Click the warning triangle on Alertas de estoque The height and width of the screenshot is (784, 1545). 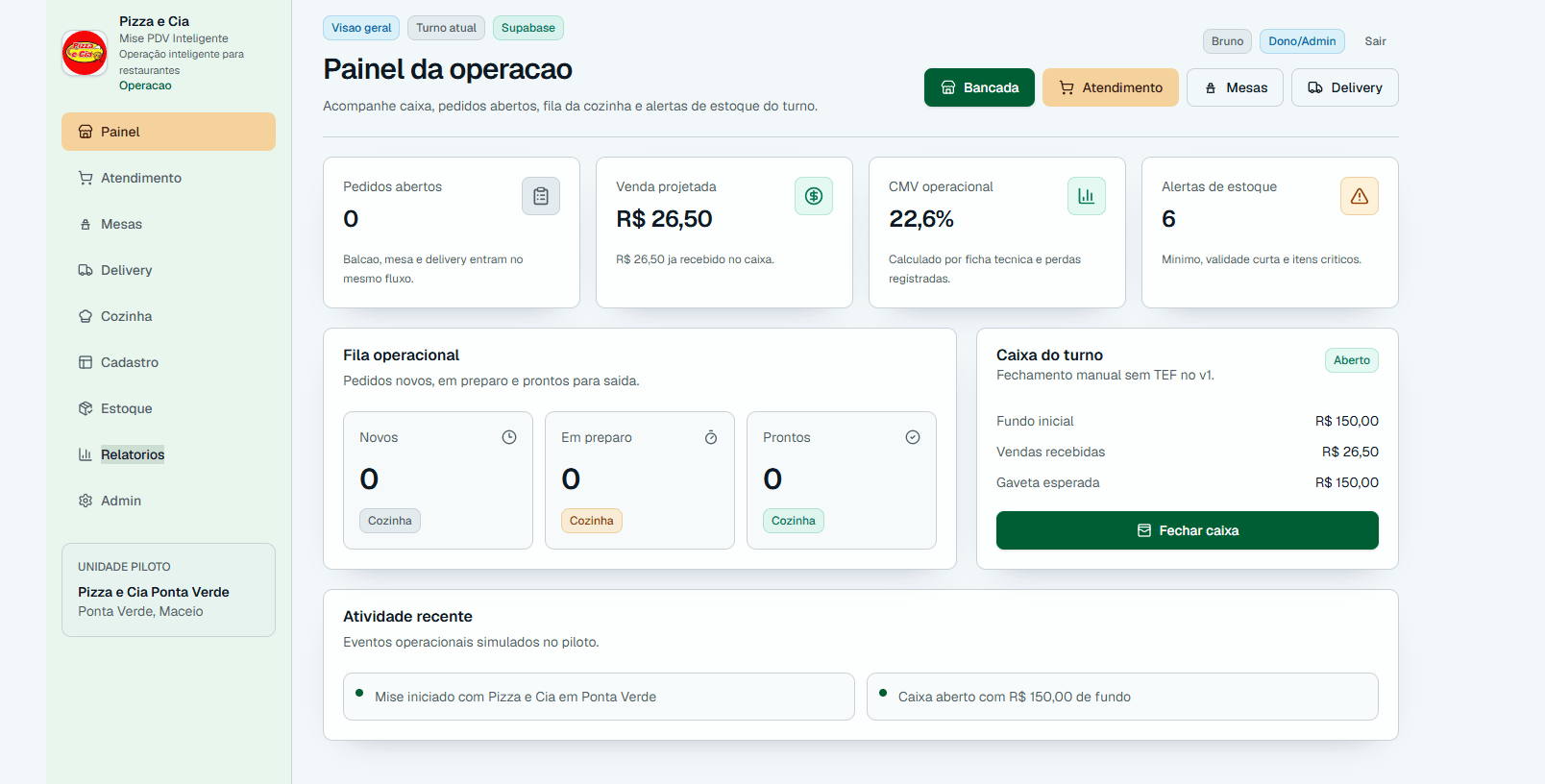click(x=1360, y=196)
